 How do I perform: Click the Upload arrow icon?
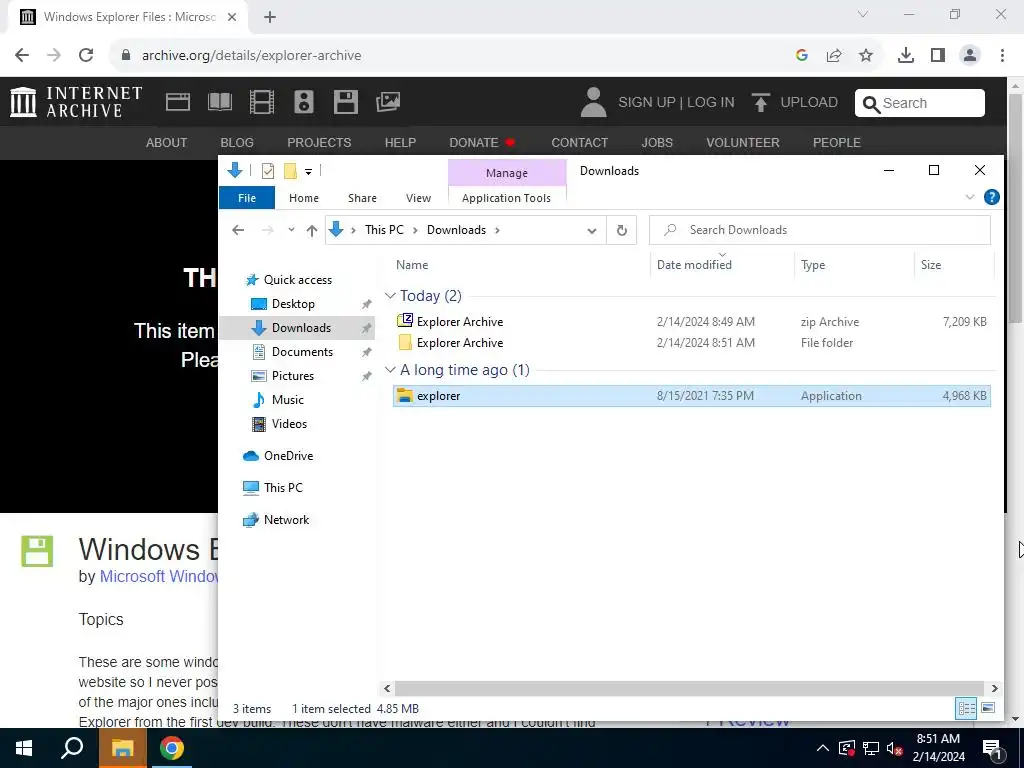pyautogui.click(x=760, y=103)
